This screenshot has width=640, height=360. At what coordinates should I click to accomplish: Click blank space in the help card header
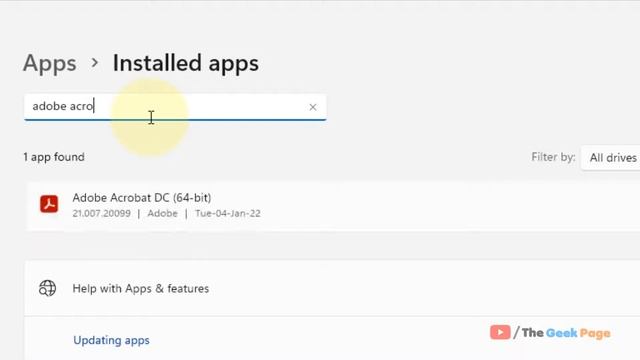click(x=408, y=288)
